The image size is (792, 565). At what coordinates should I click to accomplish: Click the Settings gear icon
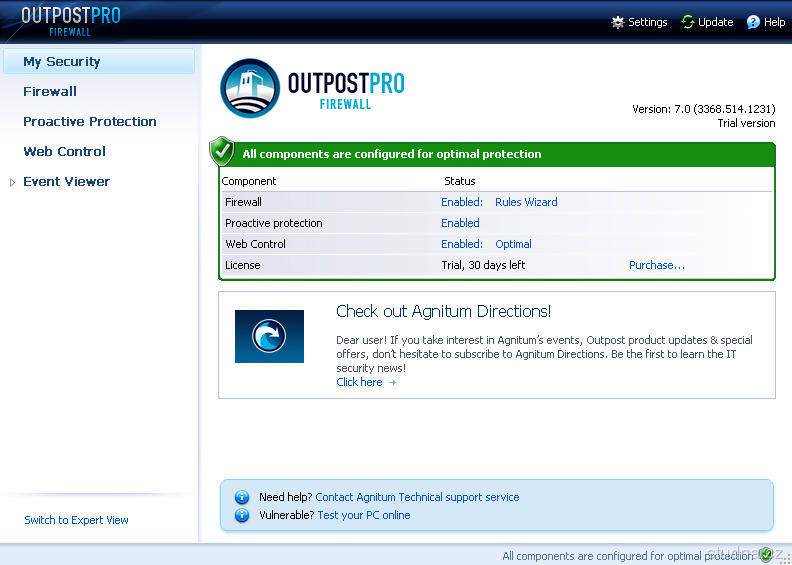click(618, 22)
